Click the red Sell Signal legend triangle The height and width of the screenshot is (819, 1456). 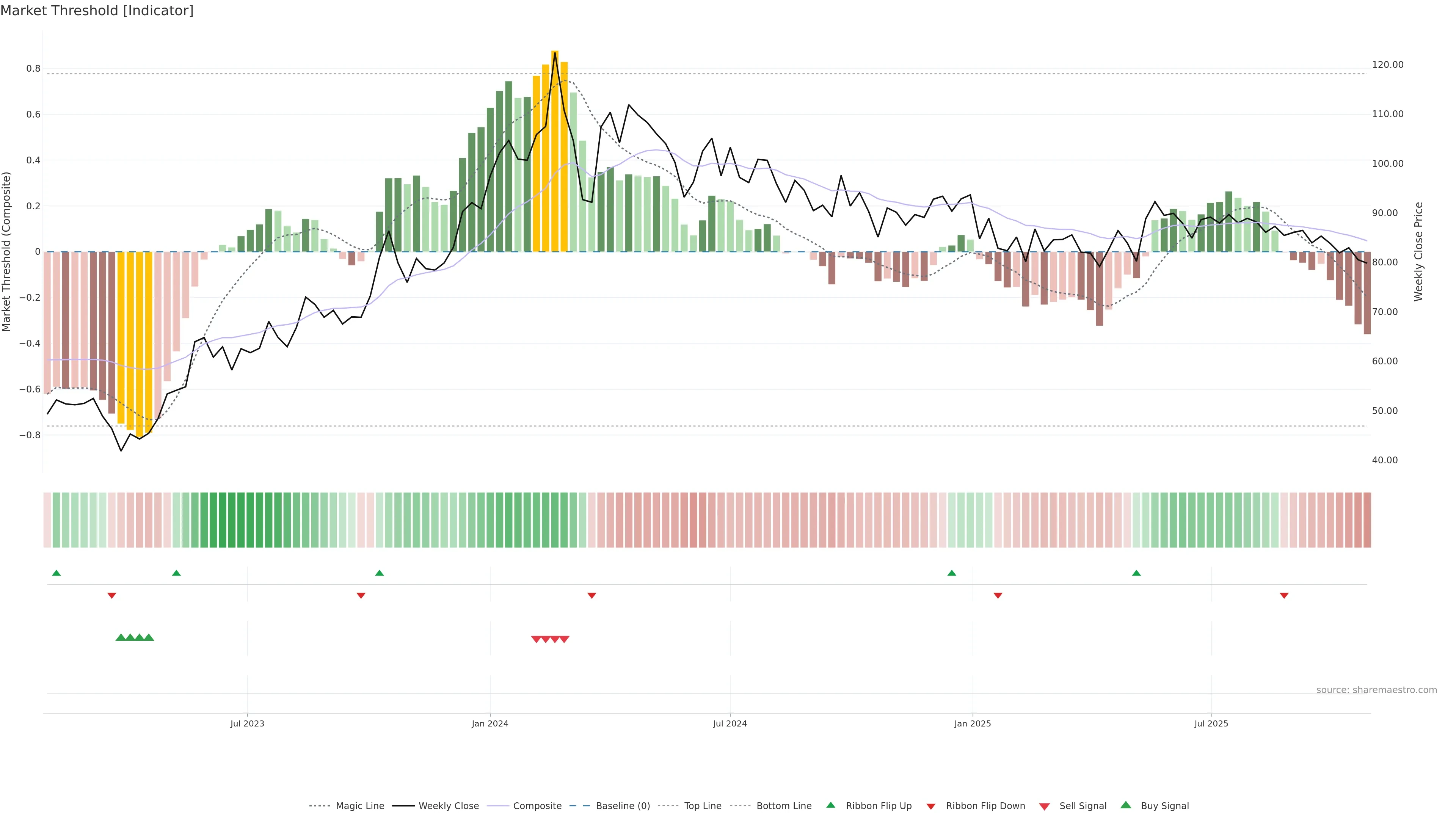1044,806
